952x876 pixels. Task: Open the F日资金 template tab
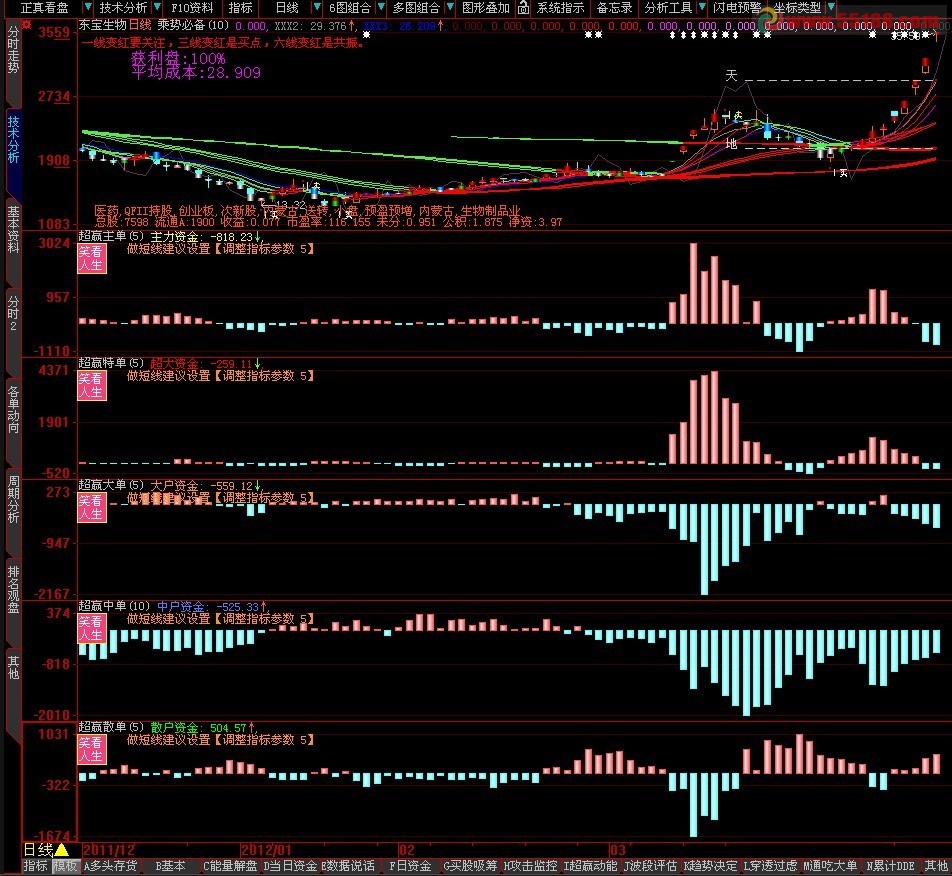(410, 867)
